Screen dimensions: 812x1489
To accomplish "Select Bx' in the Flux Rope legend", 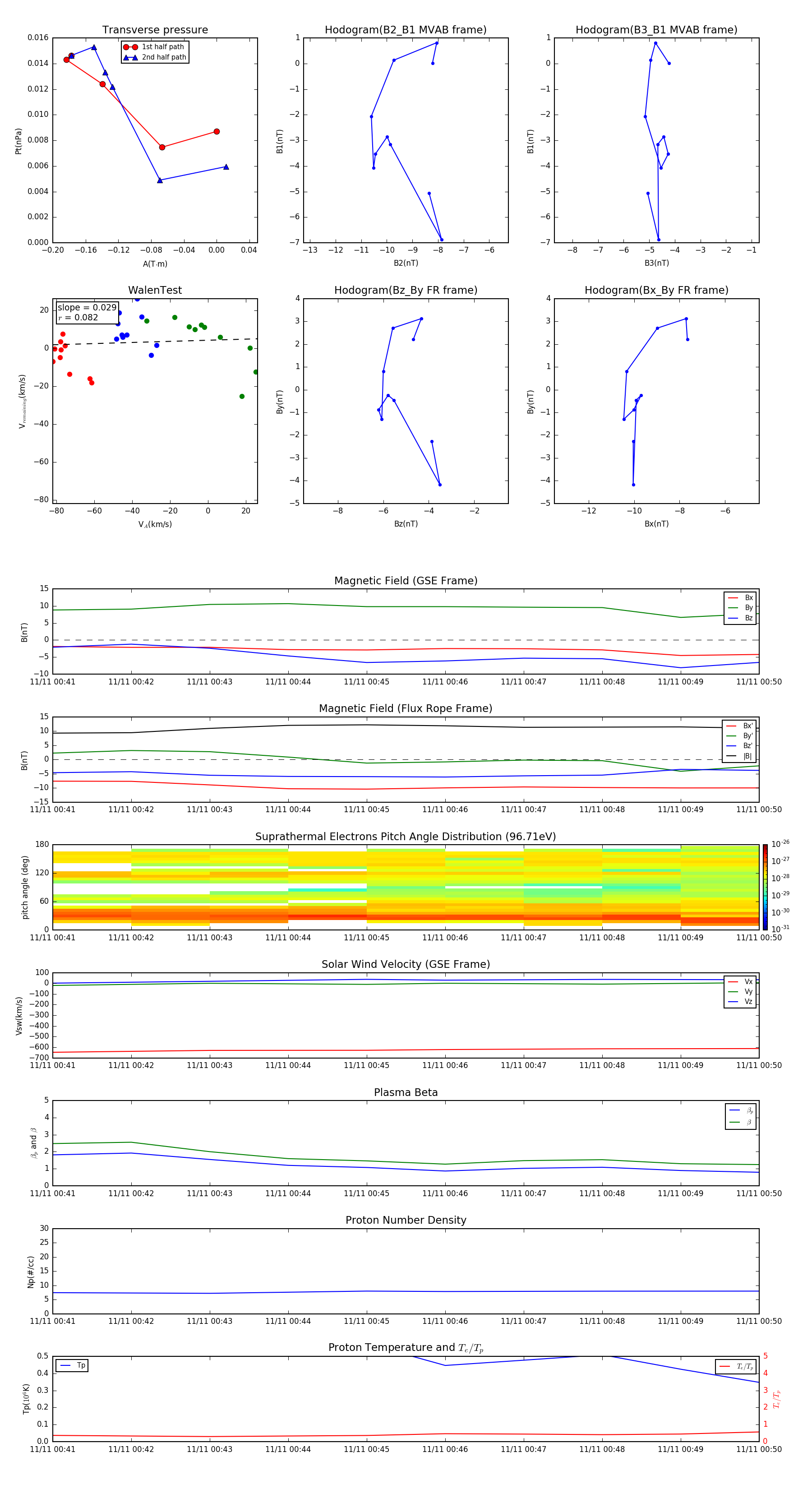I will point(740,726).
